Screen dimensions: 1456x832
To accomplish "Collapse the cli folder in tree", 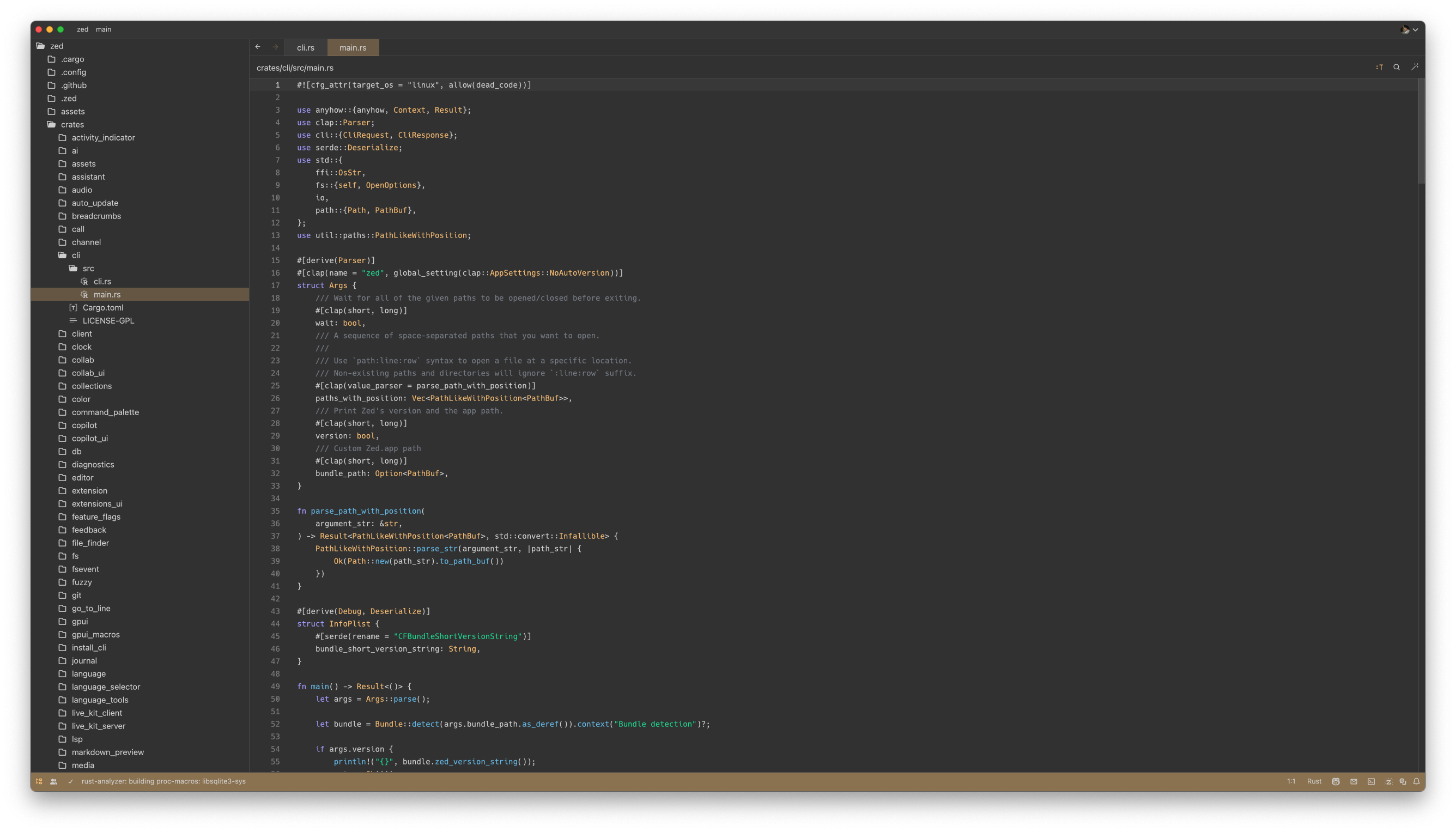I will (140, 256).
